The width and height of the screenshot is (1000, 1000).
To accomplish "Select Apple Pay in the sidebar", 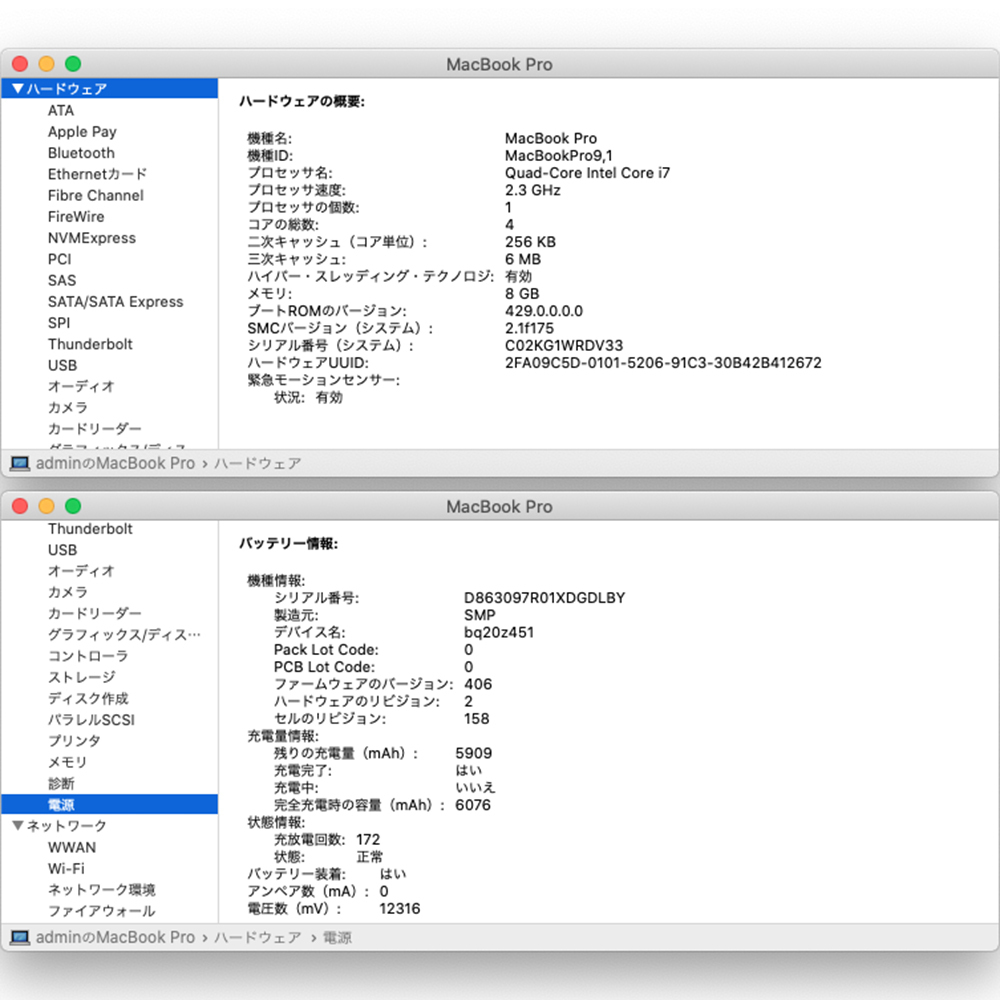I will [82, 131].
